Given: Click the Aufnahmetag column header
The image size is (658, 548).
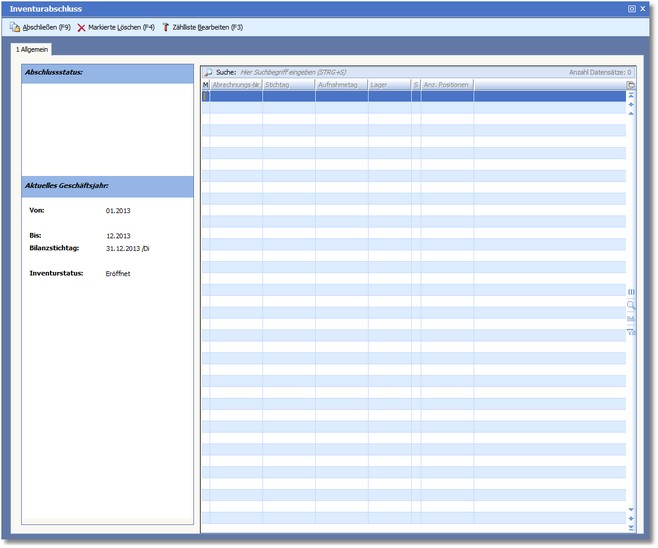Looking at the screenshot, I should point(341,85).
